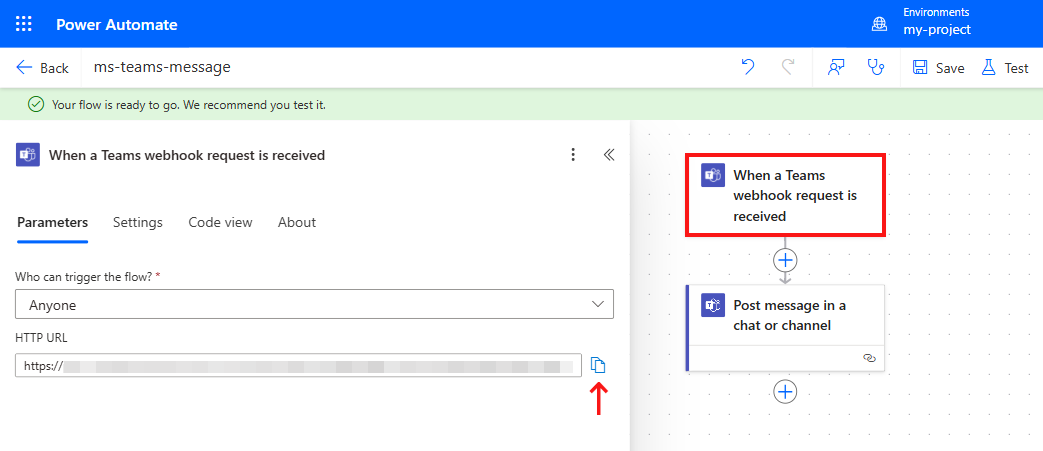Click the Teams icon in panel header
The image size is (1043, 451).
[27, 155]
